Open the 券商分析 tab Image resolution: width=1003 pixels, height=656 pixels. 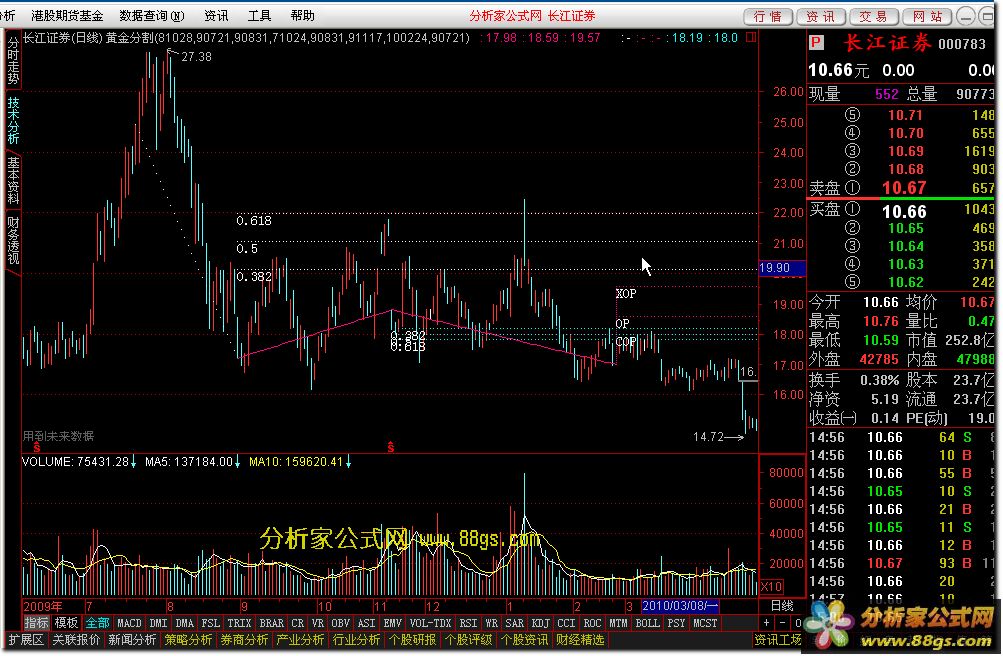244,639
